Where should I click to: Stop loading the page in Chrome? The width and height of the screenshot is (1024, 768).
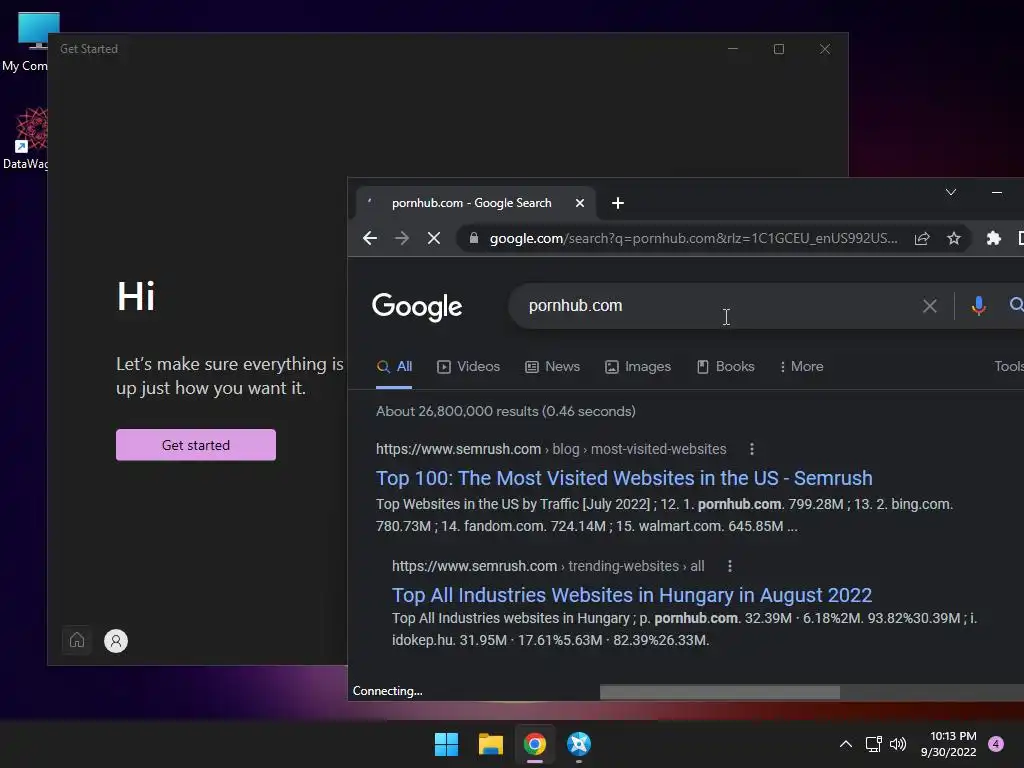click(434, 238)
